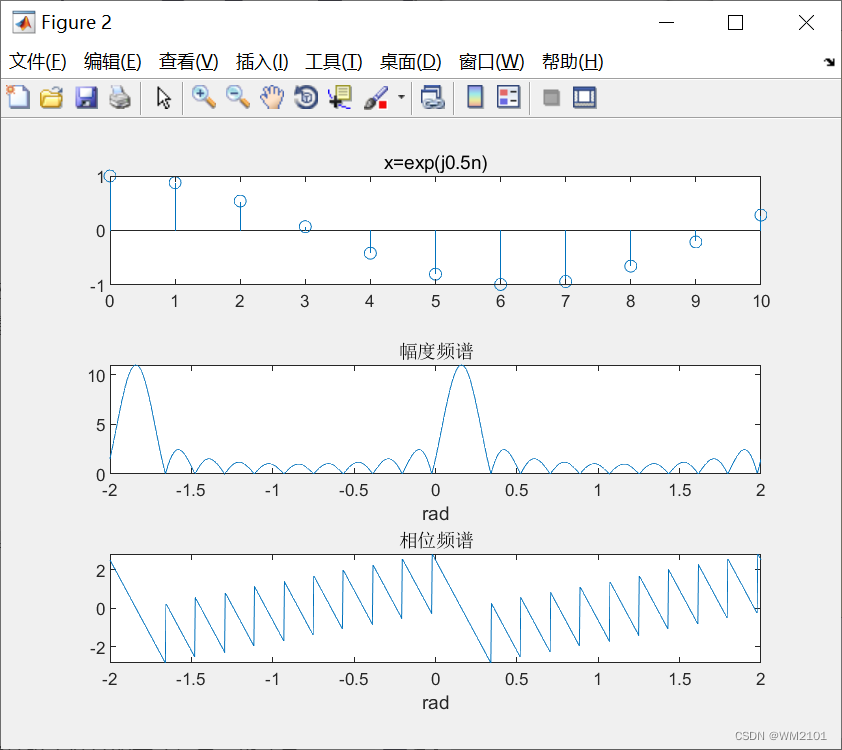Screen dimensions: 842x750
Task: Click the rad label under magnitude plot
Action: (435, 514)
